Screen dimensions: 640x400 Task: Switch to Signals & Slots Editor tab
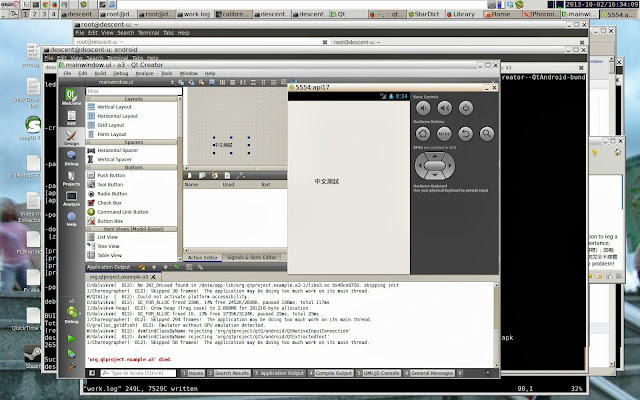pos(251,258)
